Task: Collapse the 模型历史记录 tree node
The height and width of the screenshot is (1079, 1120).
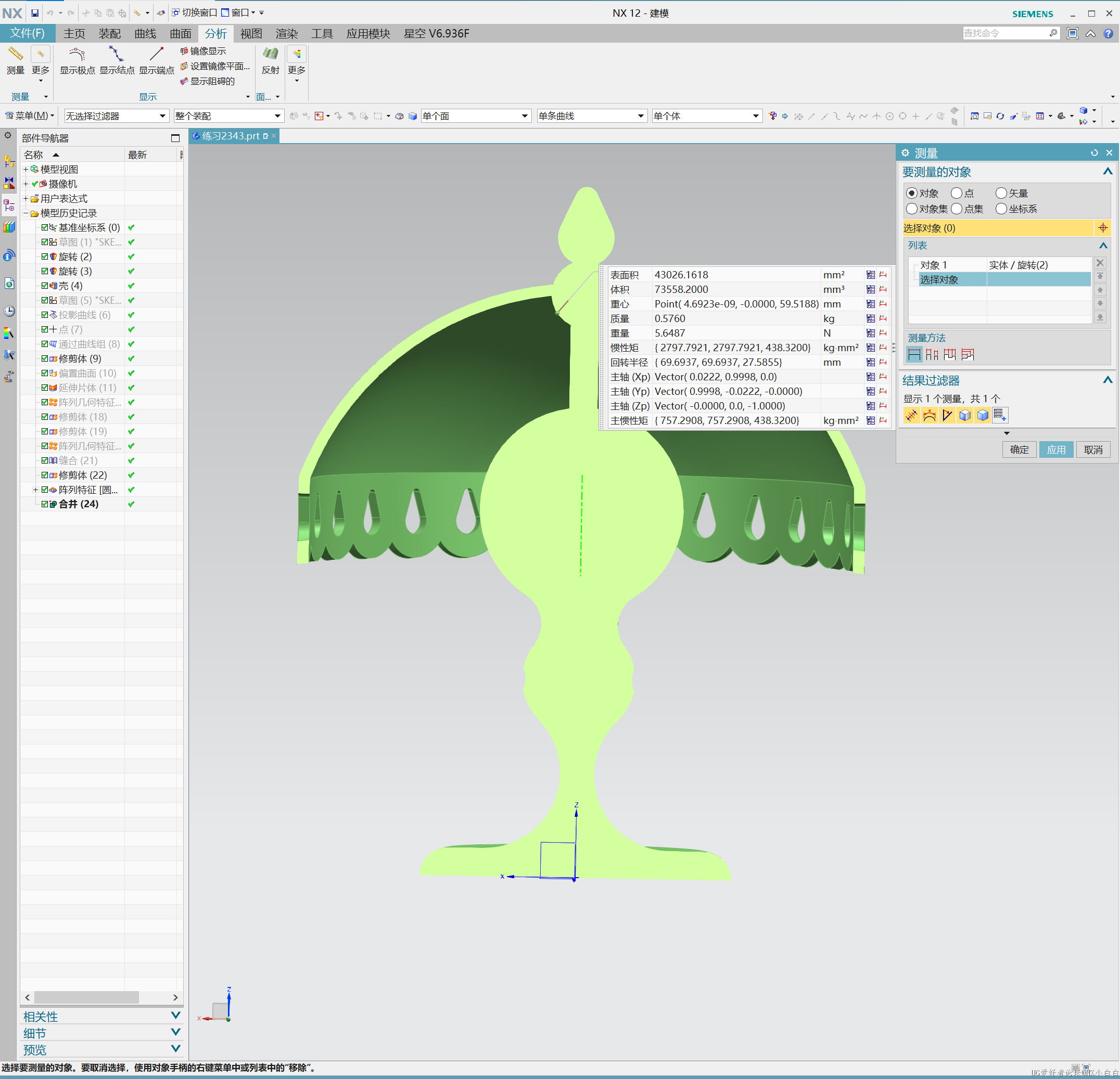Action: [x=26, y=213]
